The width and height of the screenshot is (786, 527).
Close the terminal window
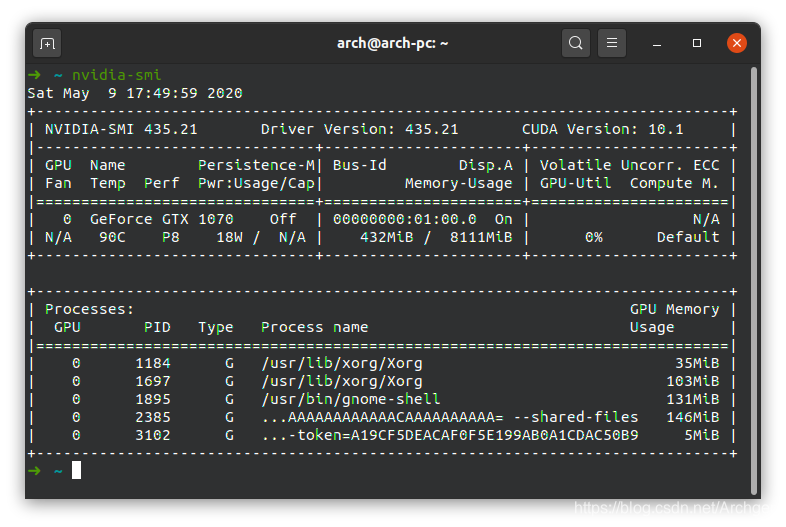(737, 43)
